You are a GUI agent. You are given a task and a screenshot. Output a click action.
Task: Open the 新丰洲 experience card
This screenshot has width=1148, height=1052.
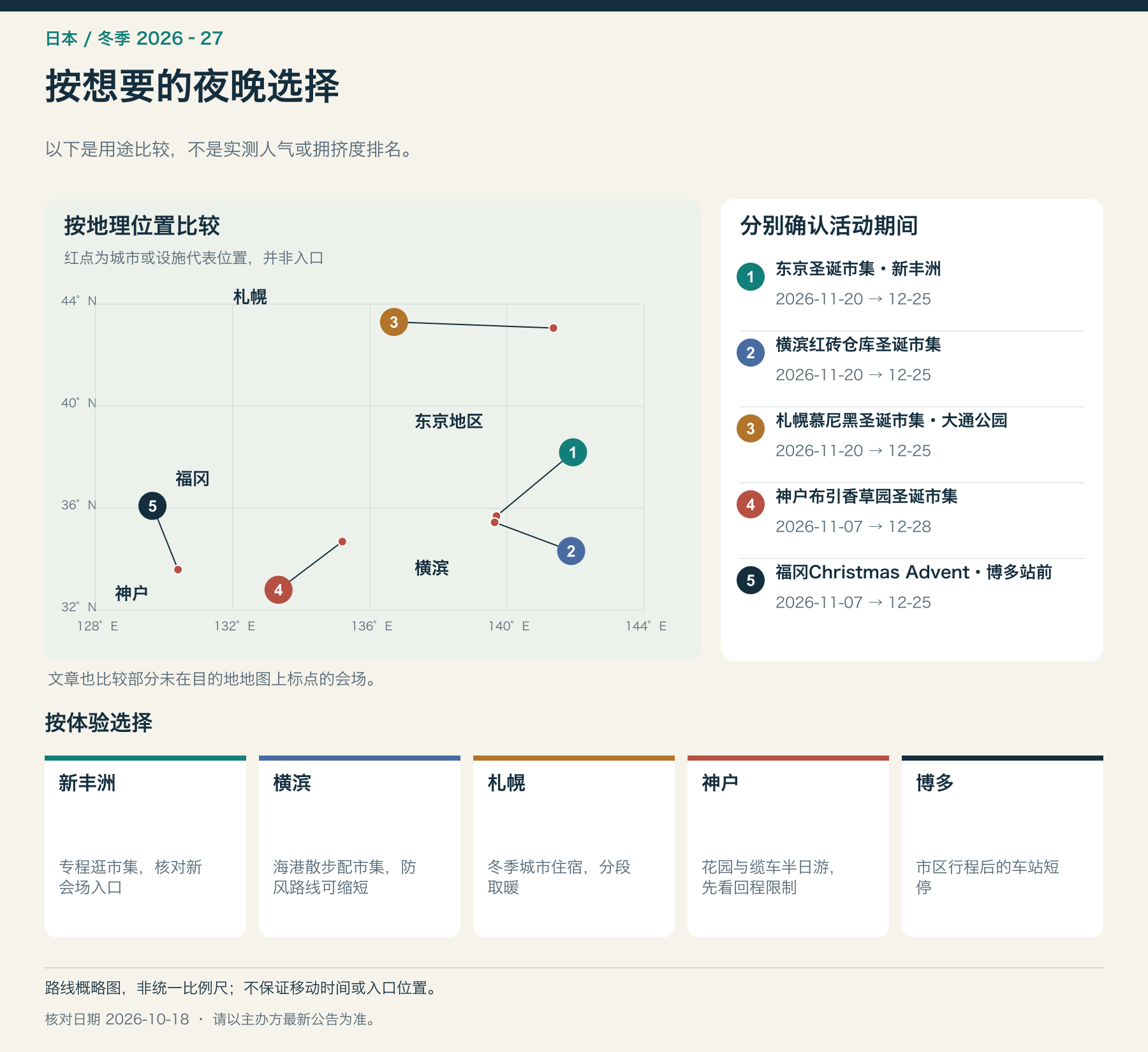coord(145,846)
